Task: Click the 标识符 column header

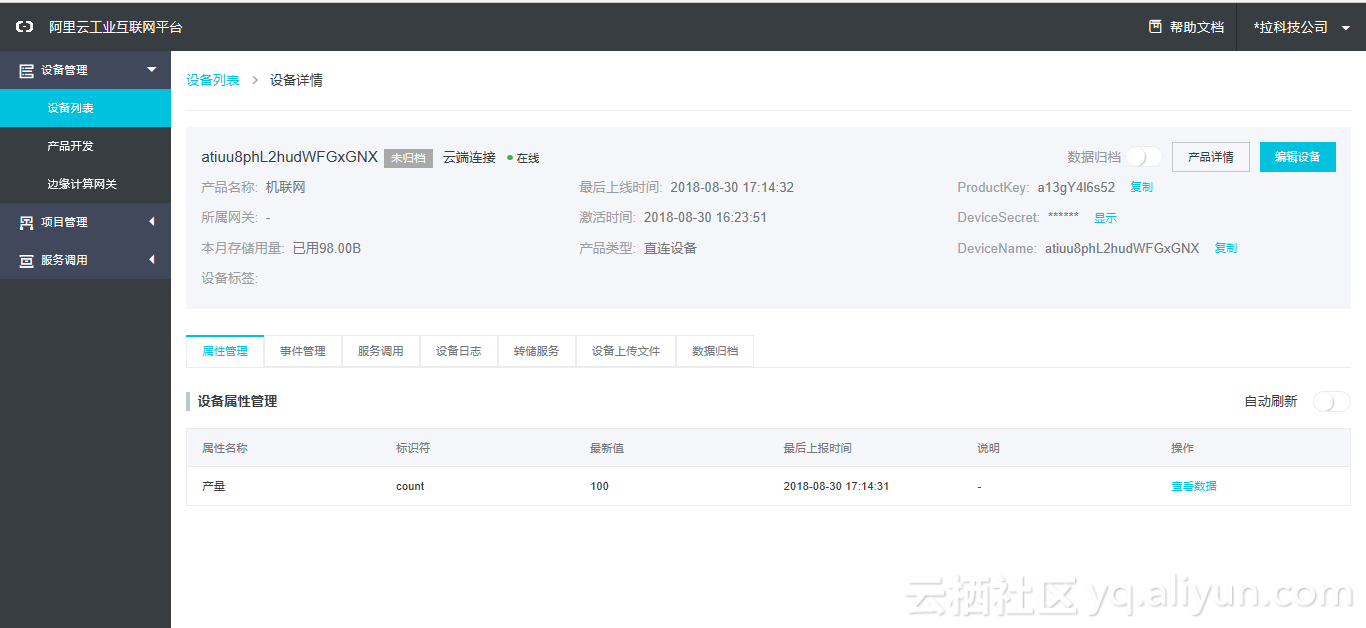Action: 413,448
